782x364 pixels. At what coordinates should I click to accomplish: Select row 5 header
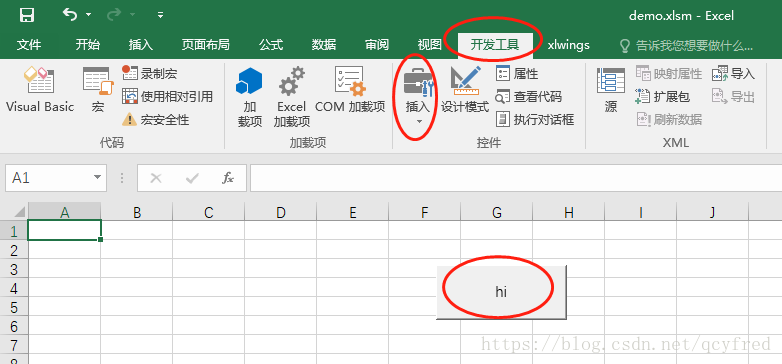tap(14, 307)
